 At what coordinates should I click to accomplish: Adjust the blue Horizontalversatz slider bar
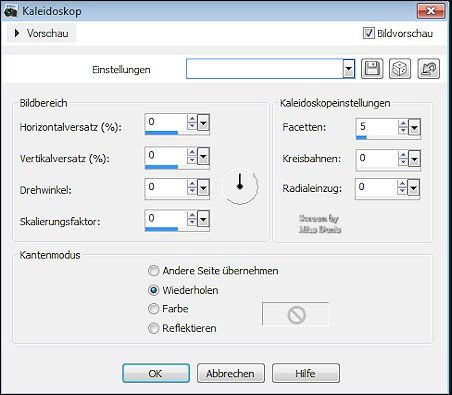[x=162, y=133]
